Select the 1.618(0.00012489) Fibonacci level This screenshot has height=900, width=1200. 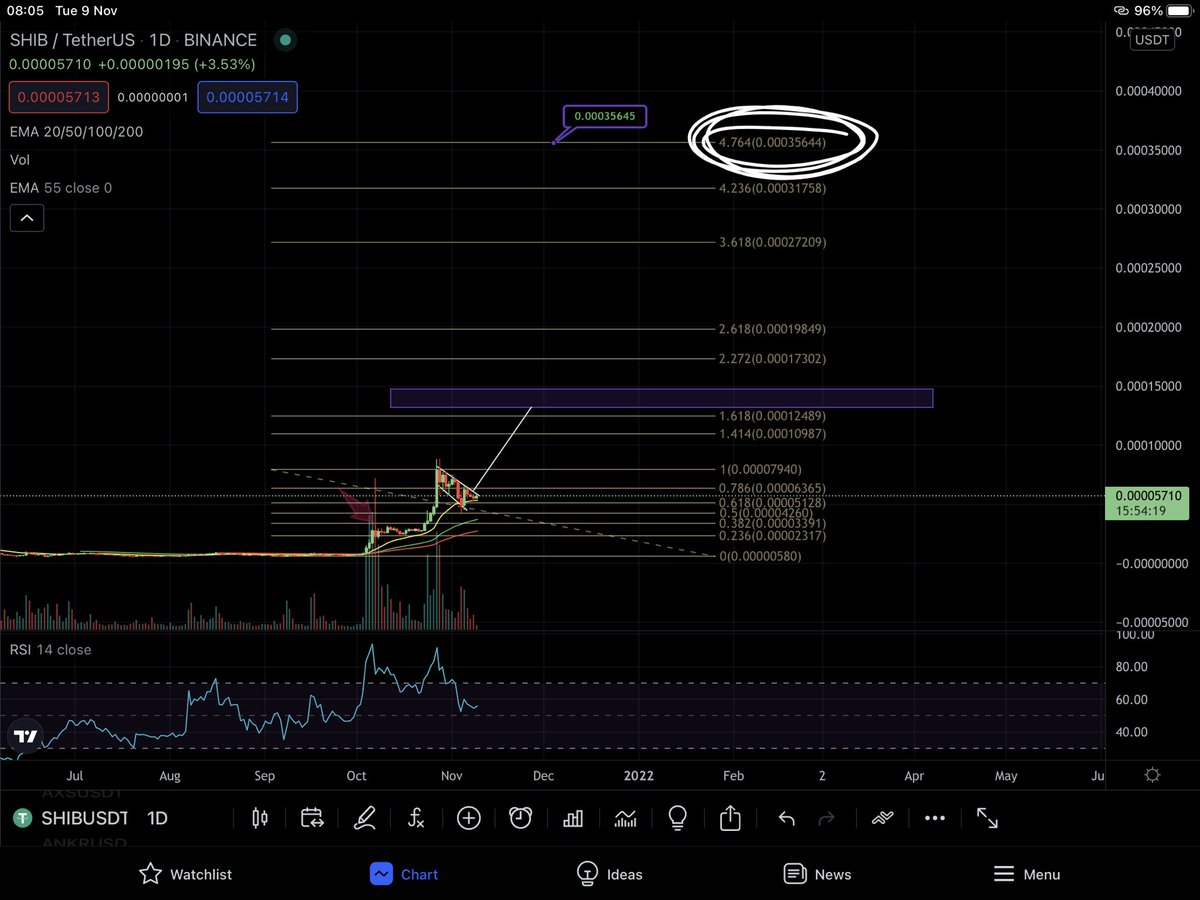tap(772, 416)
